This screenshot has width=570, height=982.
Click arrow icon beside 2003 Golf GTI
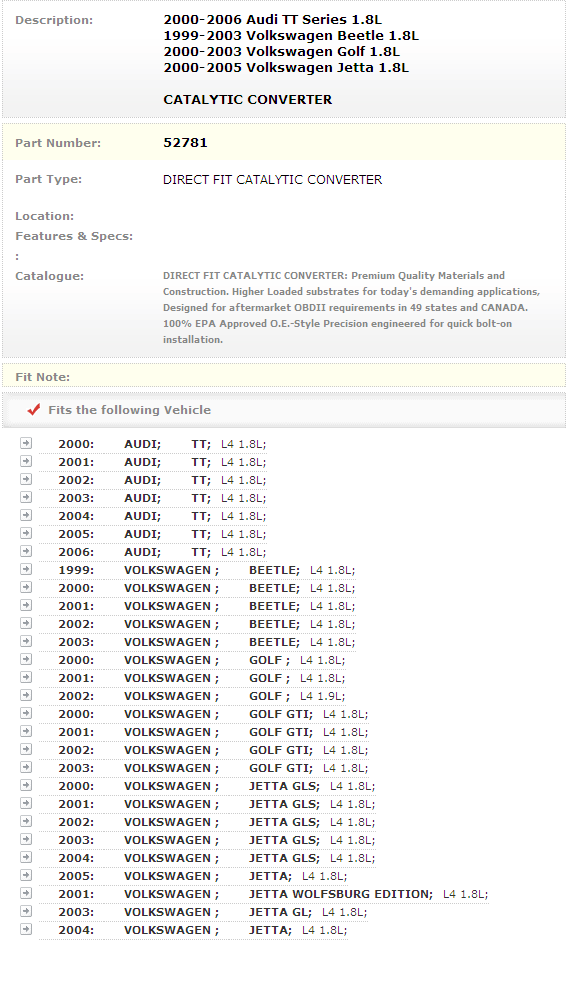click(26, 767)
